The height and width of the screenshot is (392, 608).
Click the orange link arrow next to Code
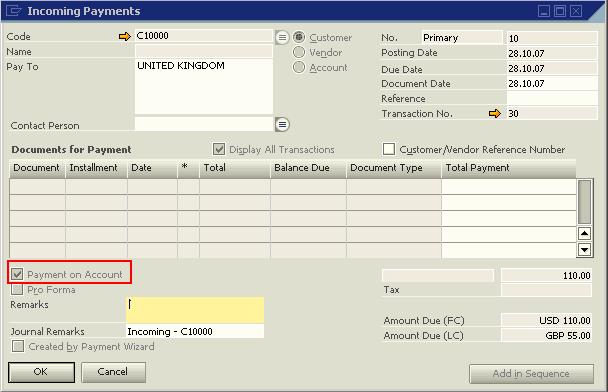(124, 36)
